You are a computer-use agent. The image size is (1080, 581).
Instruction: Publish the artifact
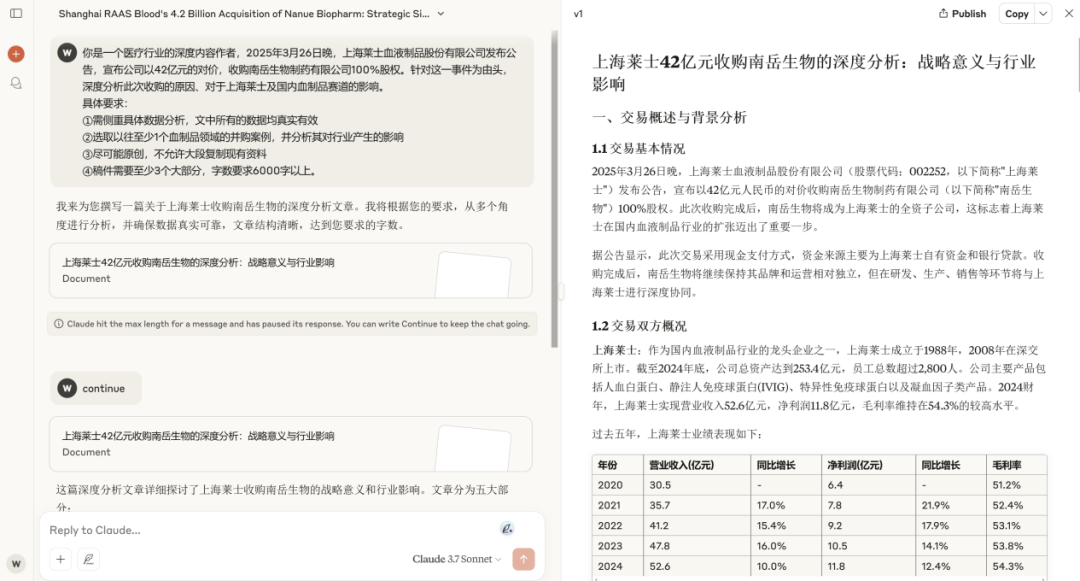click(x=962, y=14)
